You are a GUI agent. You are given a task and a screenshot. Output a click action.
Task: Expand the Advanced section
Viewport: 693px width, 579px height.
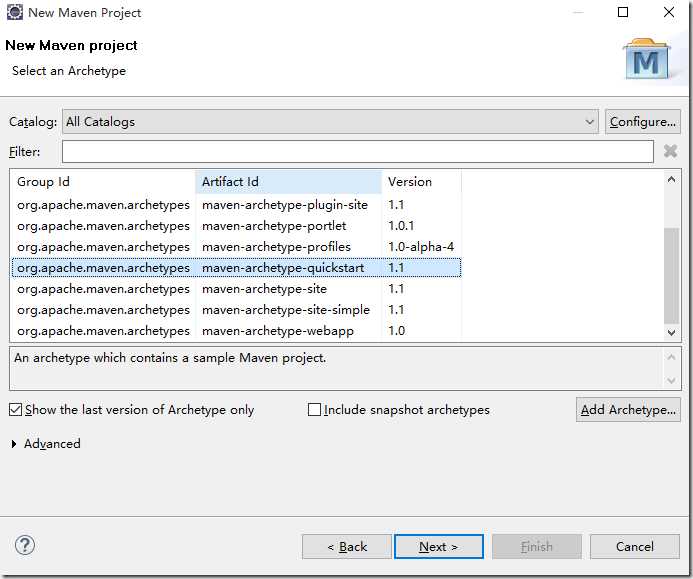(14, 444)
